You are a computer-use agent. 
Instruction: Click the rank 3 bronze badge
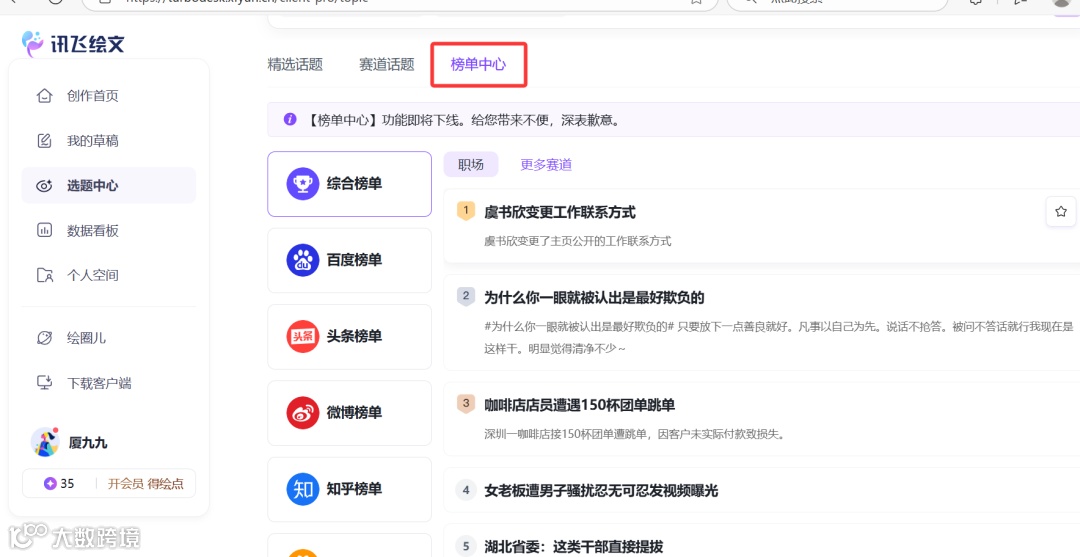[x=466, y=403]
